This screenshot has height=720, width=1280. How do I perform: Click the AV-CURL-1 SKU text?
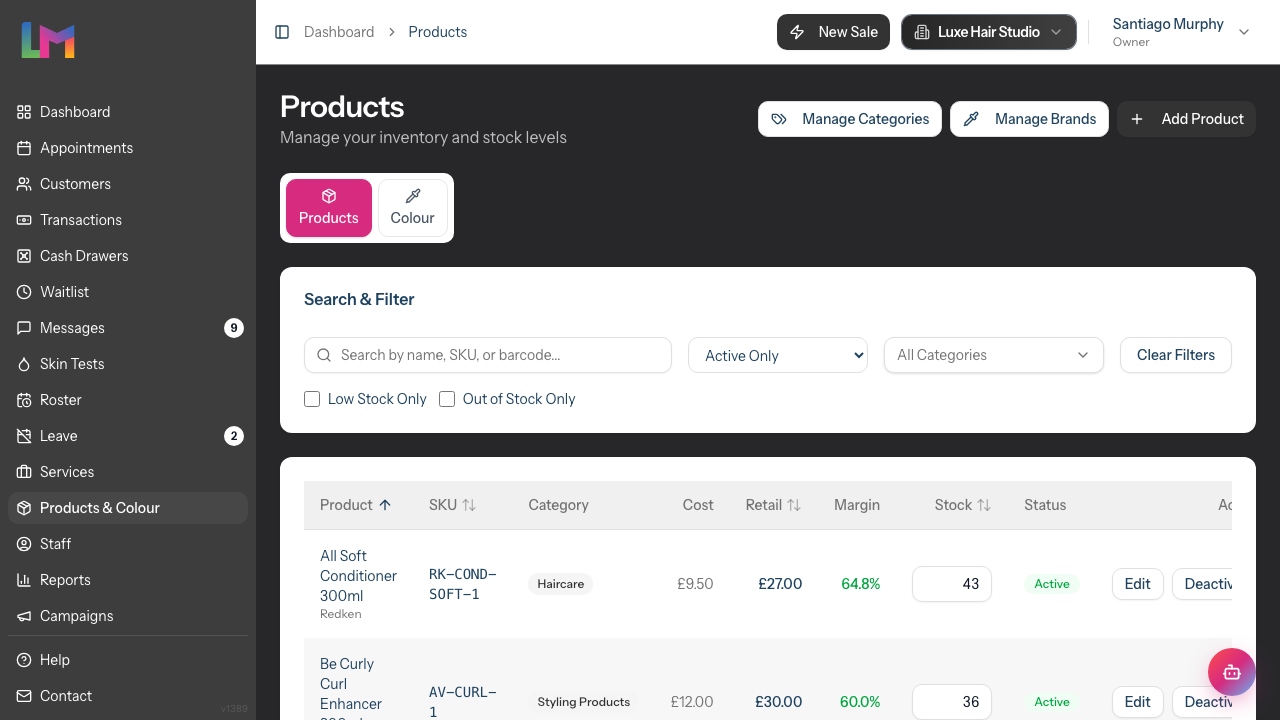463,702
